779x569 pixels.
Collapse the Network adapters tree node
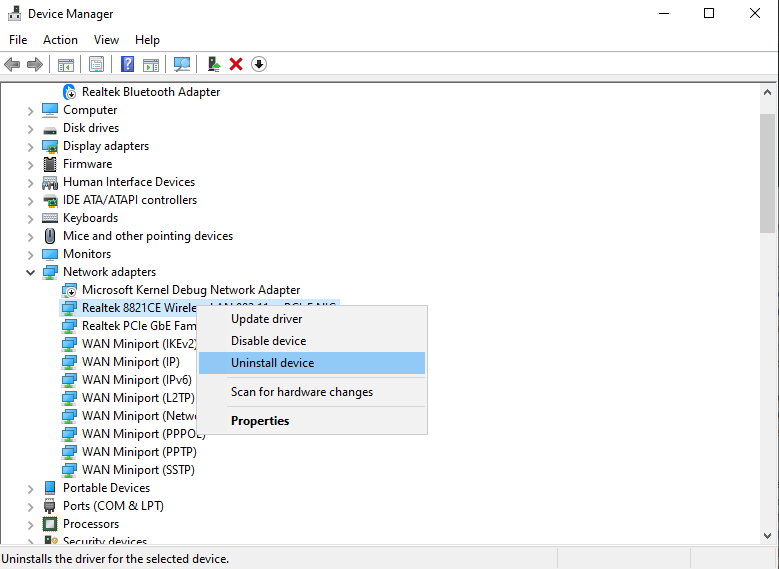[x=30, y=272]
